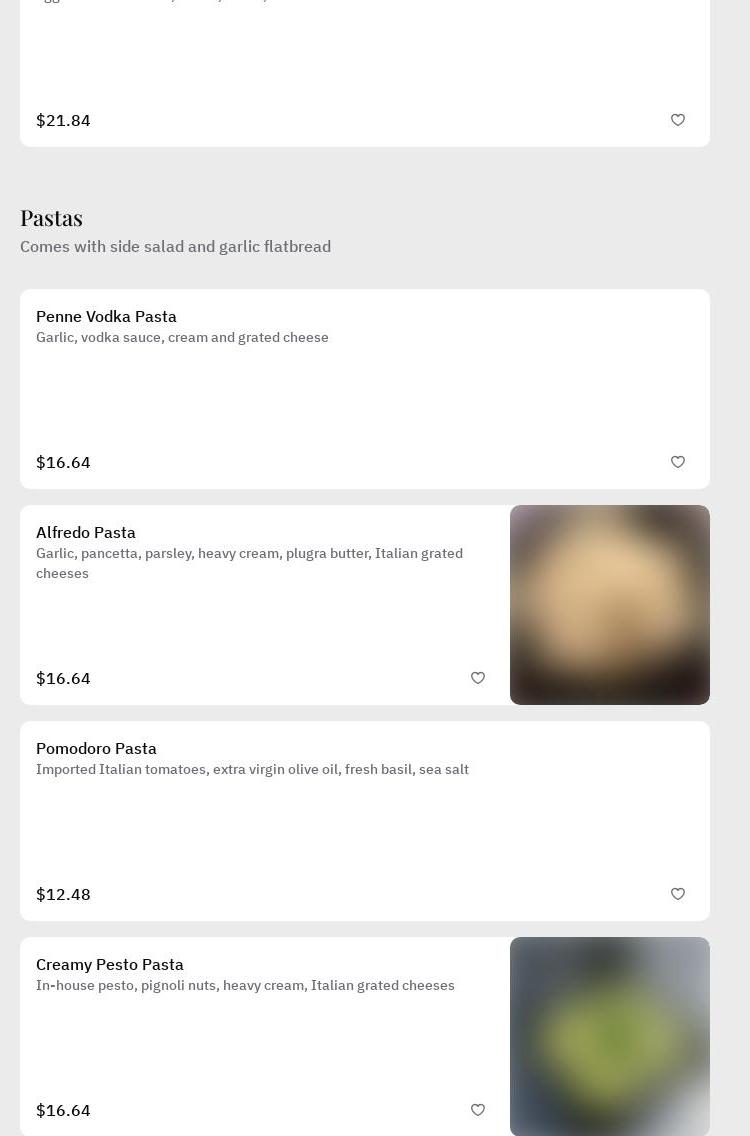Open the Penne Vodka Pasta title

click(106, 317)
